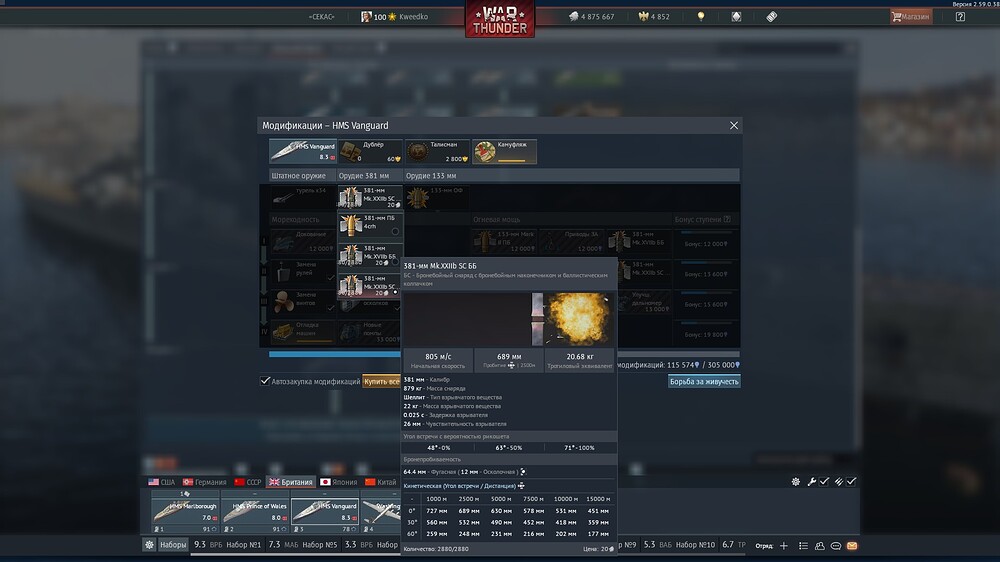This screenshot has width=1000, height=562.
Task: Open the orange mail envelope icon
Action: coord(852,546)
